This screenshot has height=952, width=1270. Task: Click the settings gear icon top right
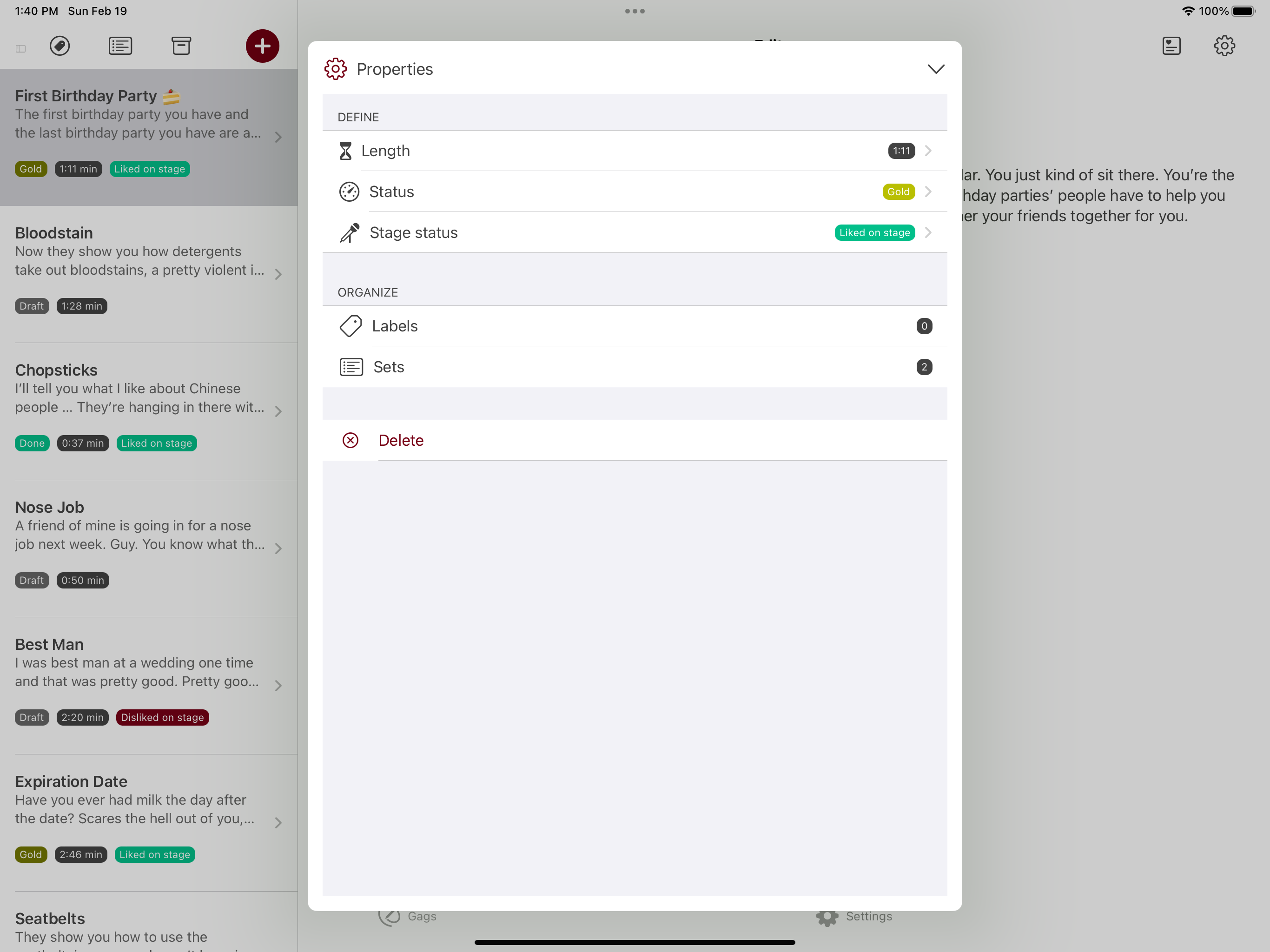point(1224,46)
